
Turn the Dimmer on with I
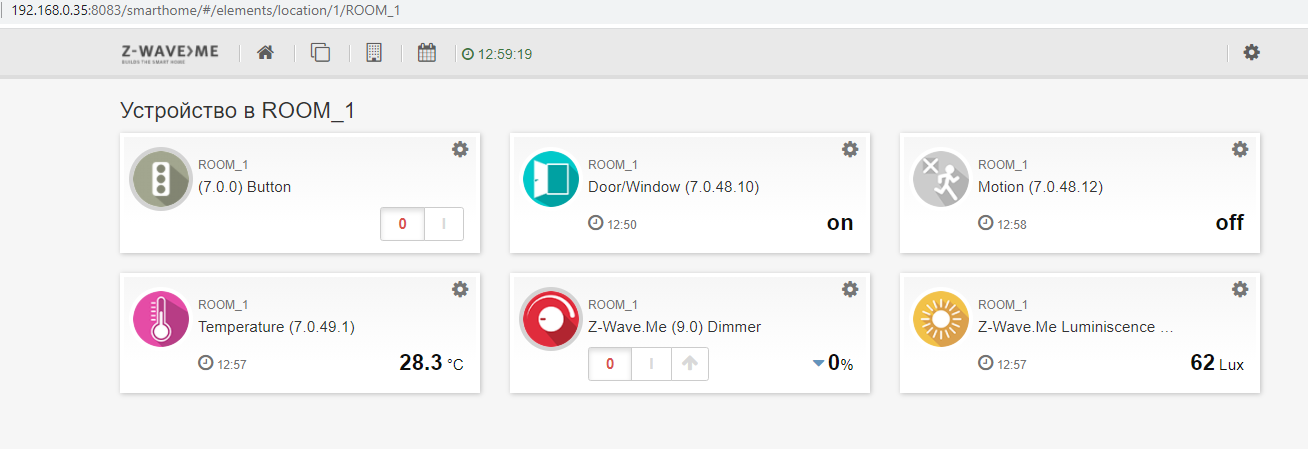pyautogui.click(x=651, y=364)
